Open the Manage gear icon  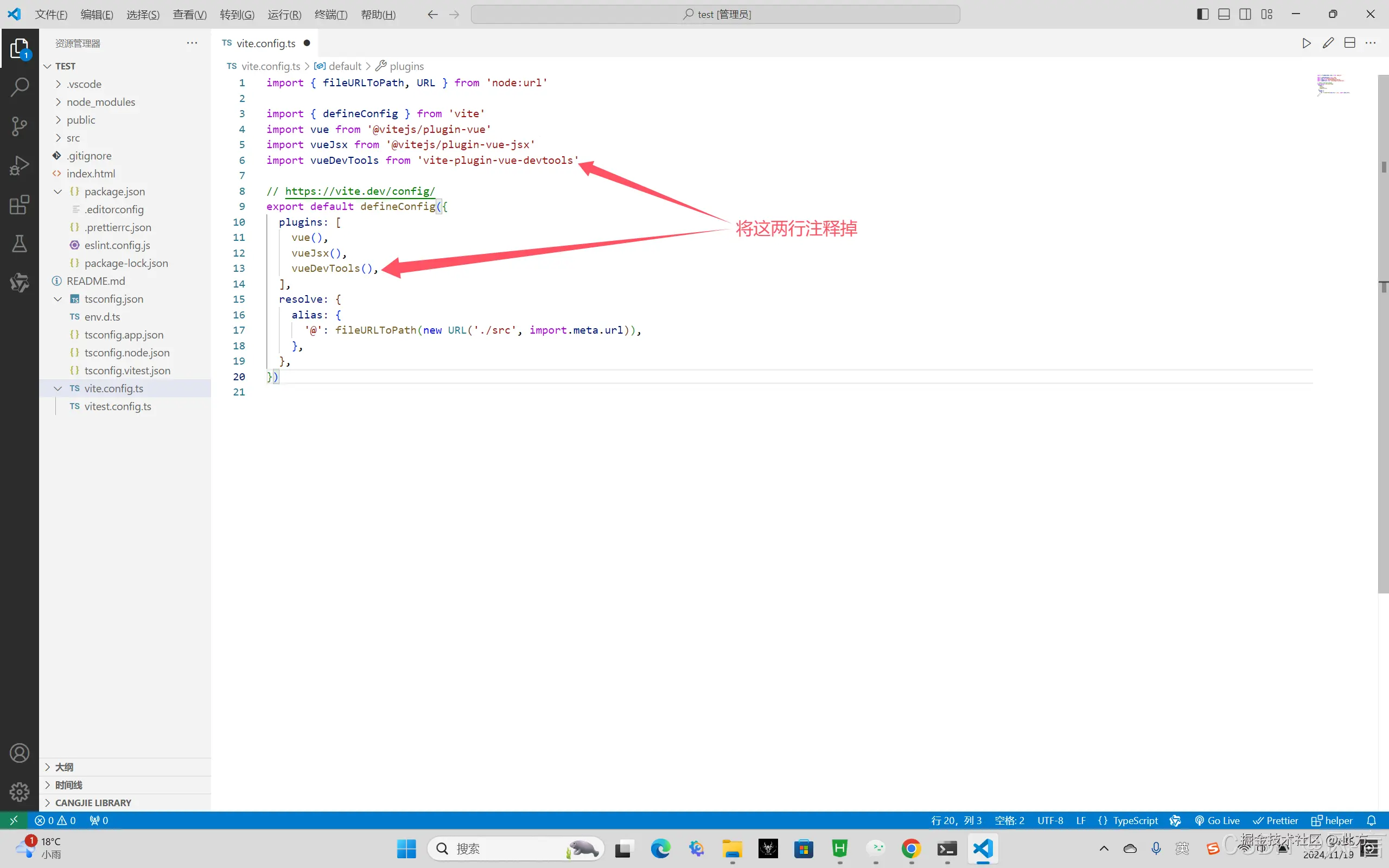coord(20,792)
